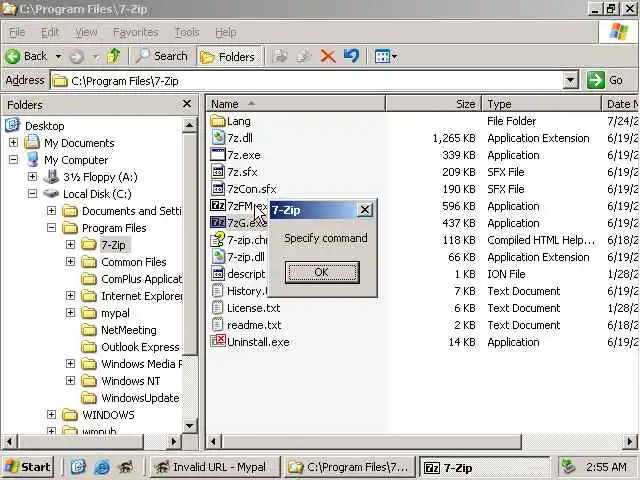Select the 7-zip.chm help file icon

[x=218, y=240]
